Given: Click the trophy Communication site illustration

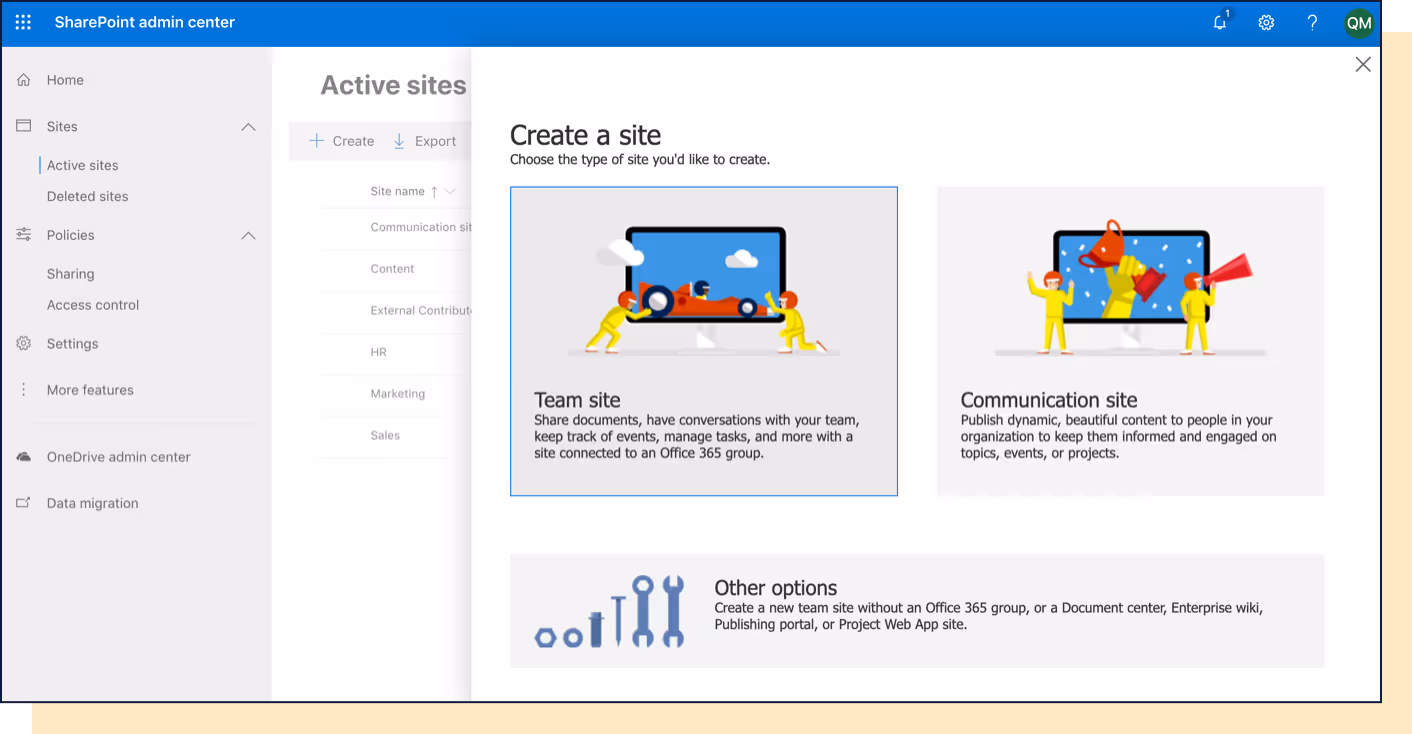Looking at the screenshot, I should pyautogui.click(x=1131, y=288).
